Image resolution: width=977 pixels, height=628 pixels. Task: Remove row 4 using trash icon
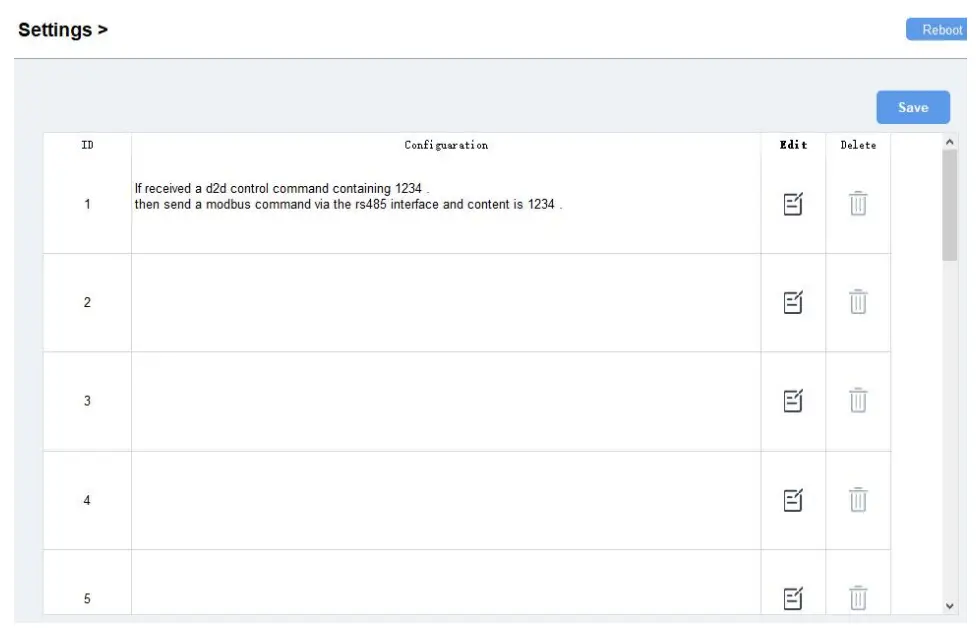[x=858, y=500]
